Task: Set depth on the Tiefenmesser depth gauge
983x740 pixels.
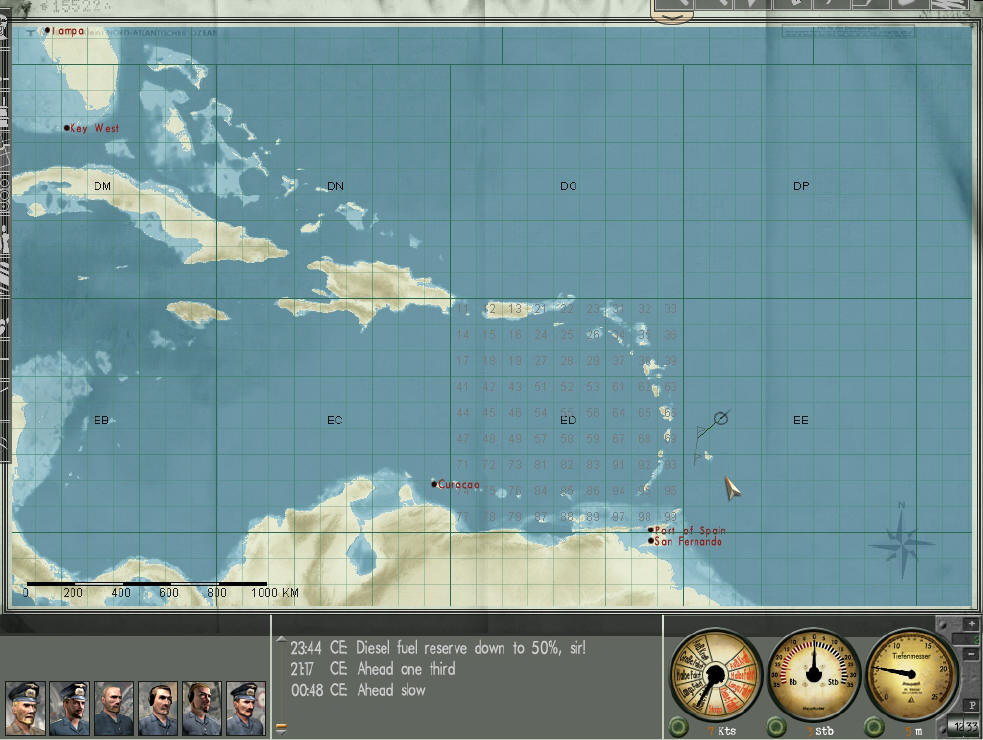Action: tap(911, 674)
